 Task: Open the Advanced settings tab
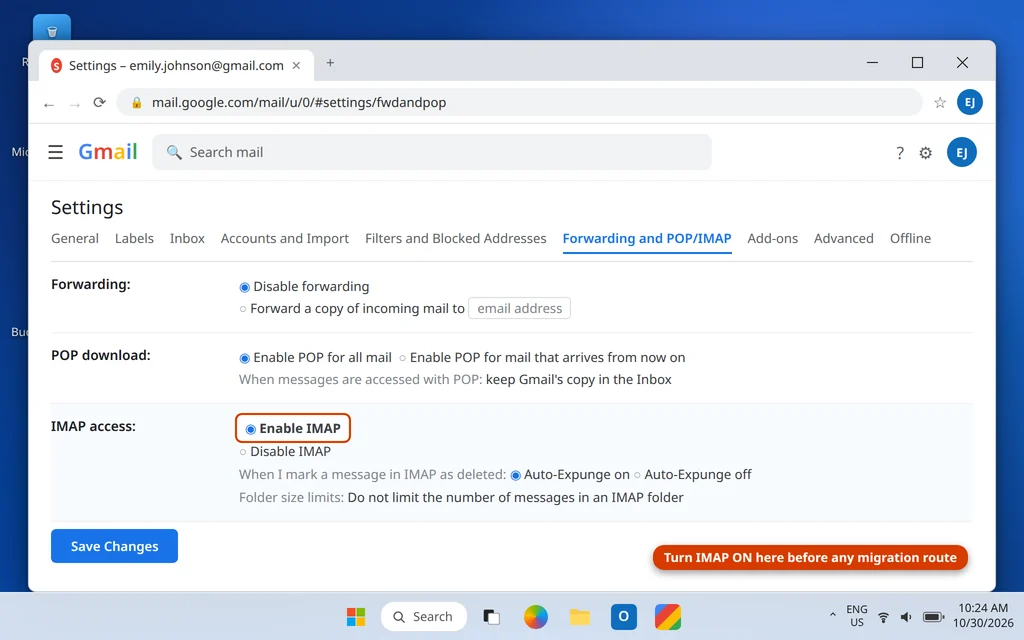tap(844, 238)
